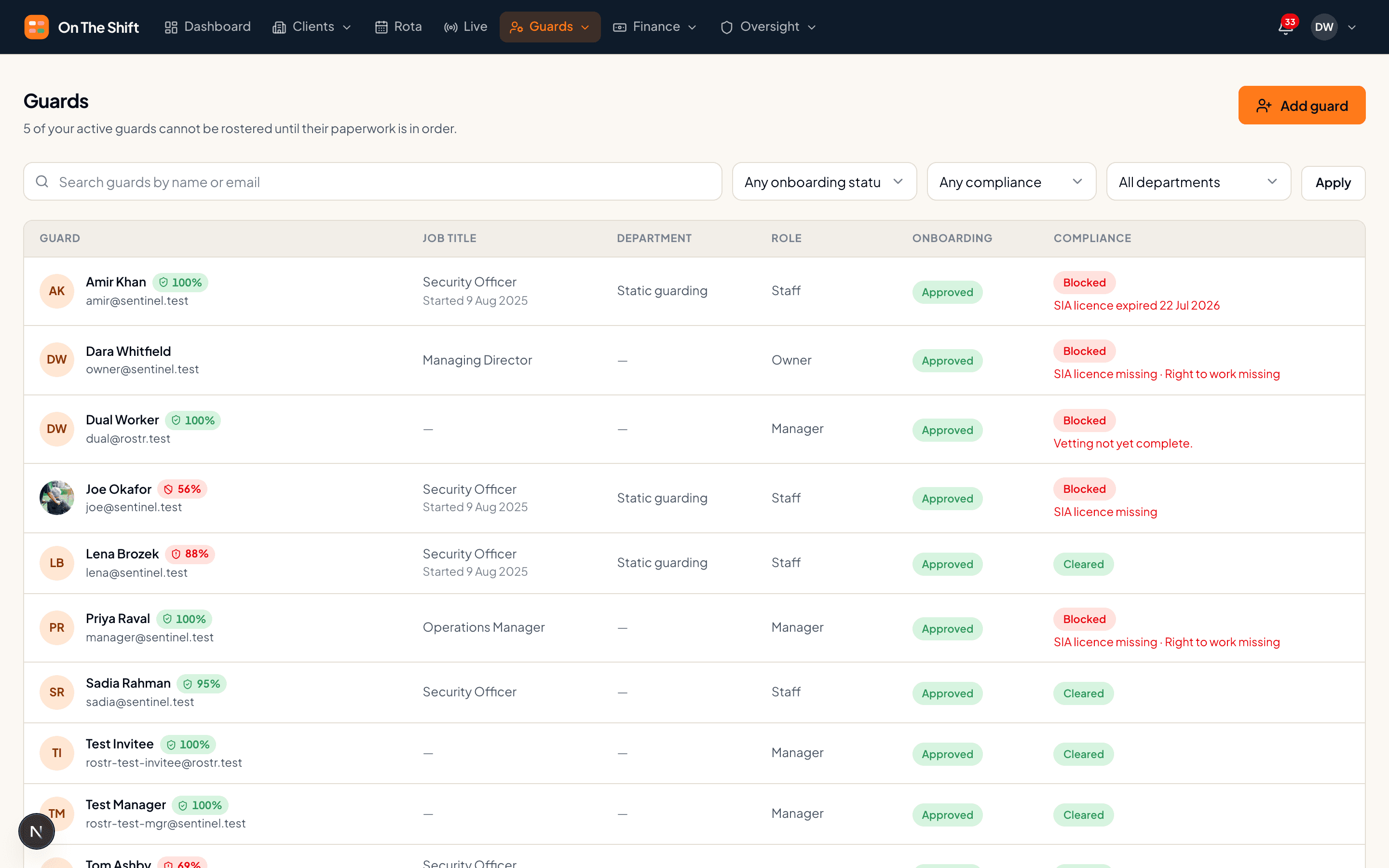The width and height of the screenshot is (1389, 868).
Task: Click Dara Whitfield's DW avatar
Action: pyautogui.click(x=56, y=360)
